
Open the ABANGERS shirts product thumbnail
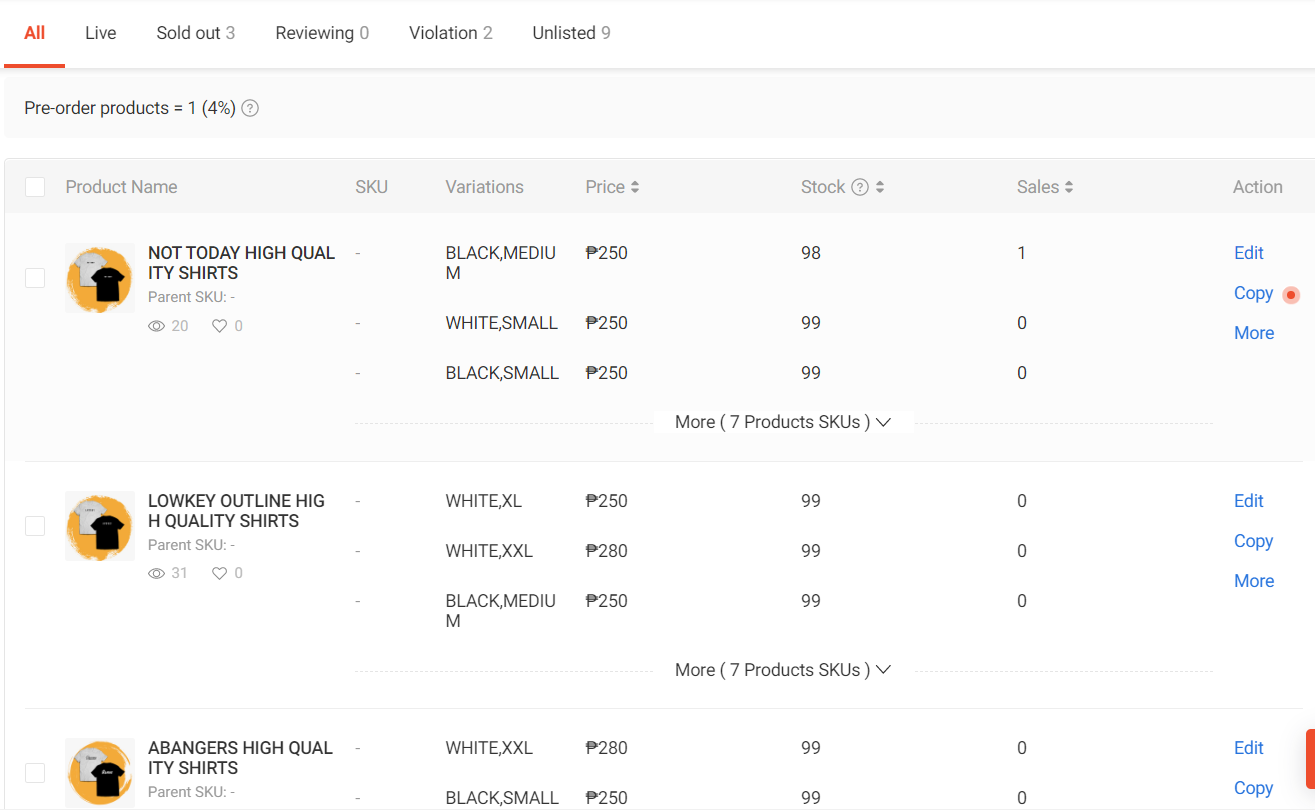[x=100, y=773]
